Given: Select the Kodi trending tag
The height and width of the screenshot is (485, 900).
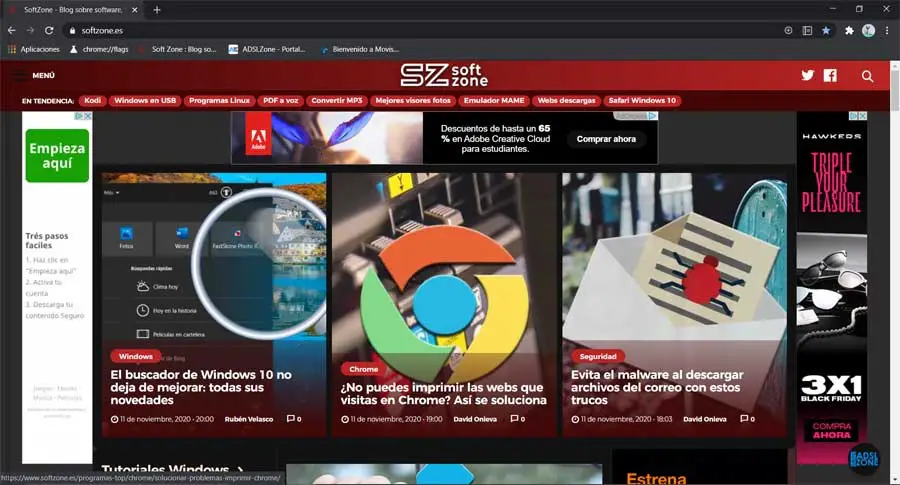Looking at the screenshot, I should click(x=92, y=100).
